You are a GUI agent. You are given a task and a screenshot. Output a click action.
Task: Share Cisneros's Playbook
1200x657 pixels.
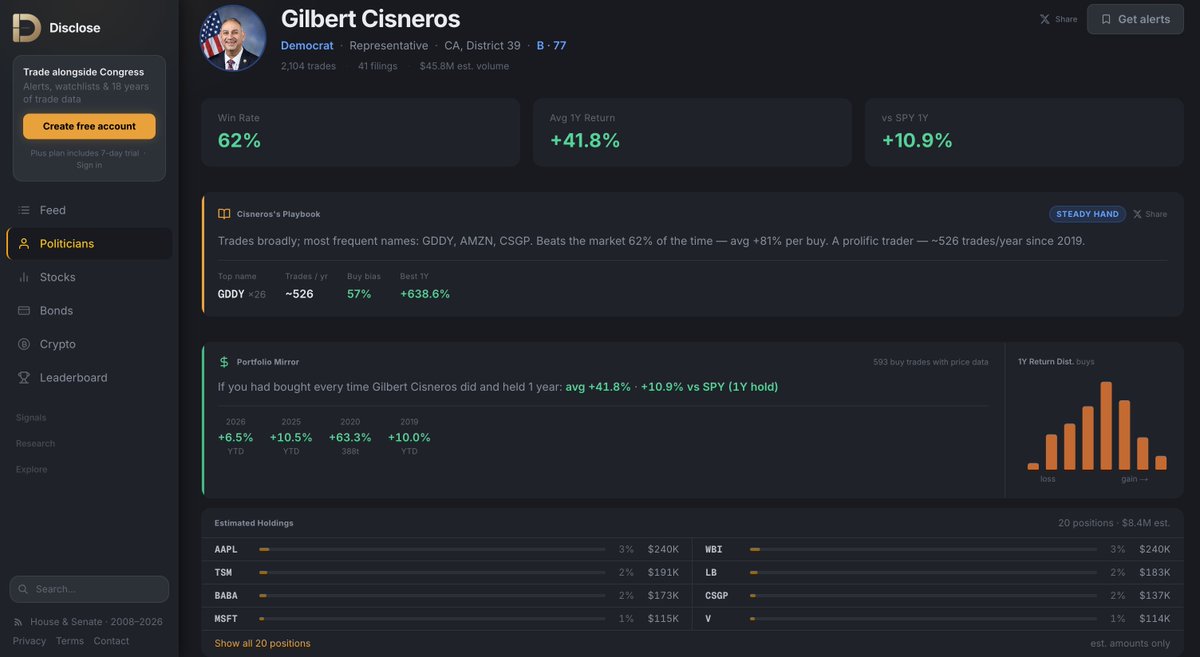(x=1150, y=214)
